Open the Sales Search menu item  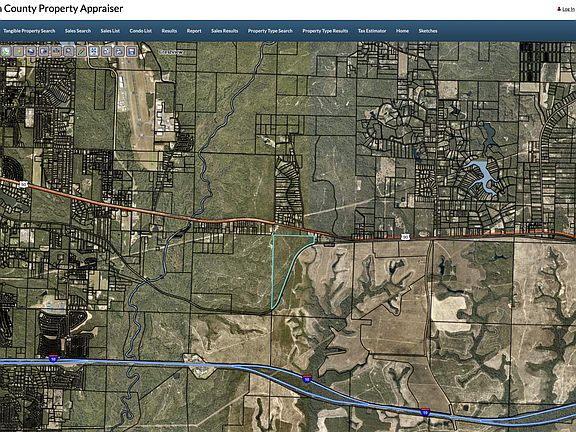pos(78,31)
